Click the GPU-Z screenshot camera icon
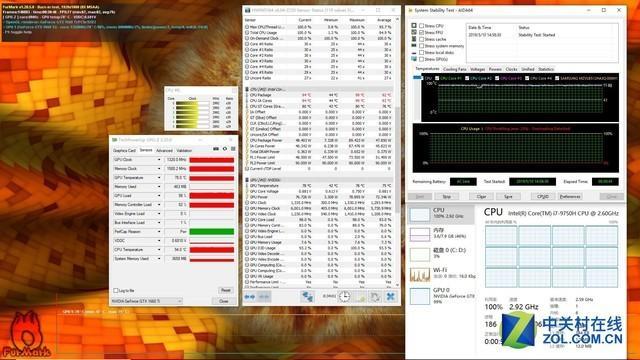The width and height of the screenshot is (640, 360). tap(216, 149)
